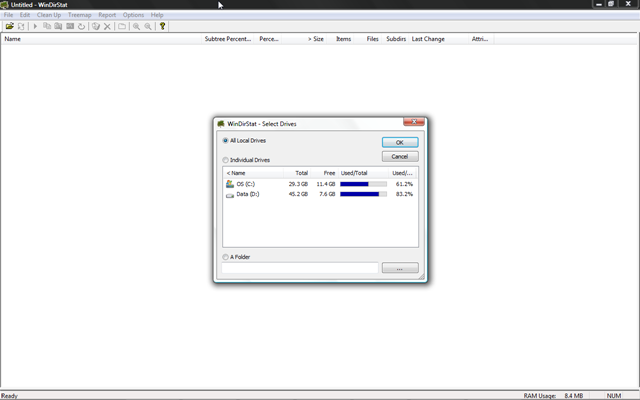Select the A Folder radio option
Viewport: 640px width, 400px height.
[x=226, y=257]
